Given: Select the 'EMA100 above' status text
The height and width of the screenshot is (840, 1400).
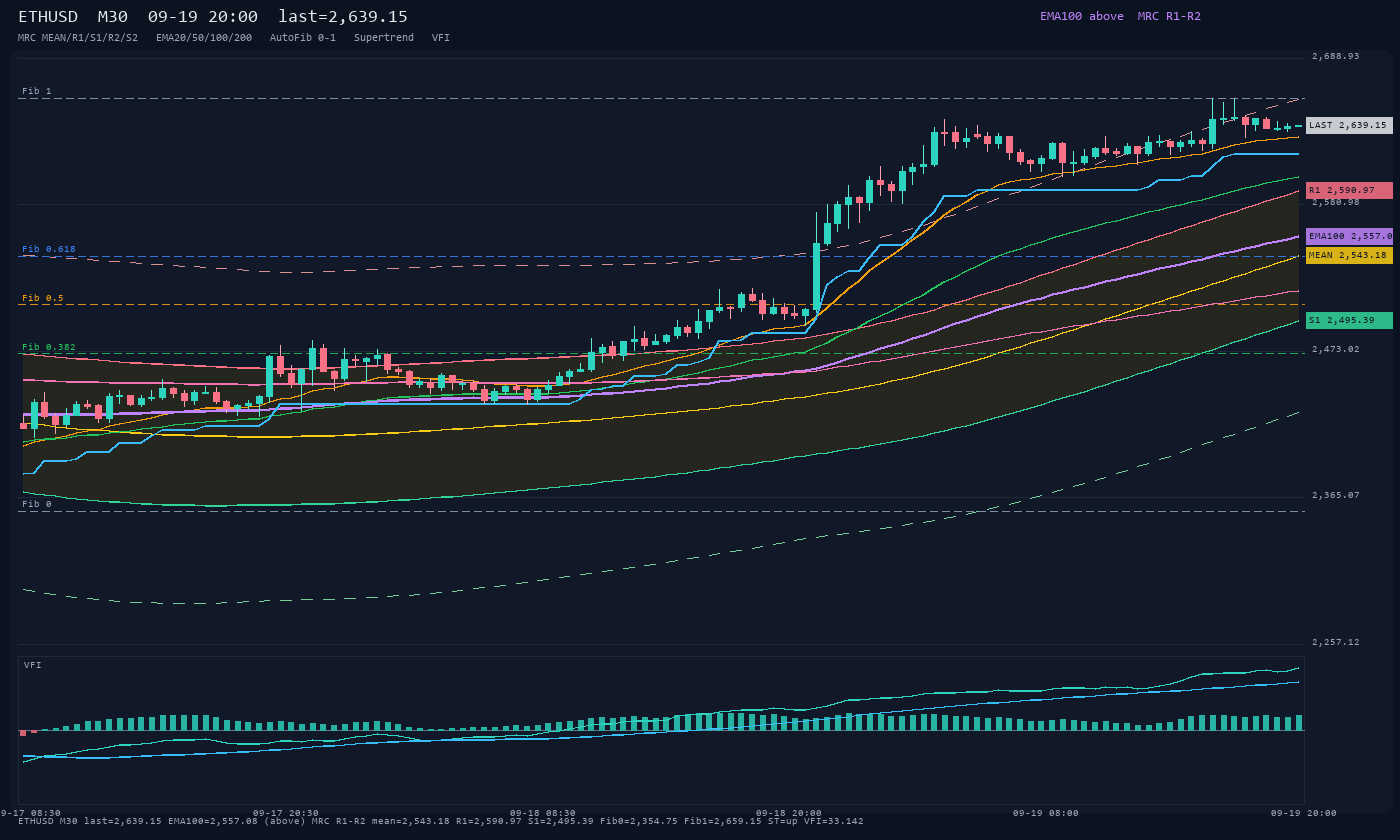Looking at the screenshot, I should click(x=1082, y=16).
